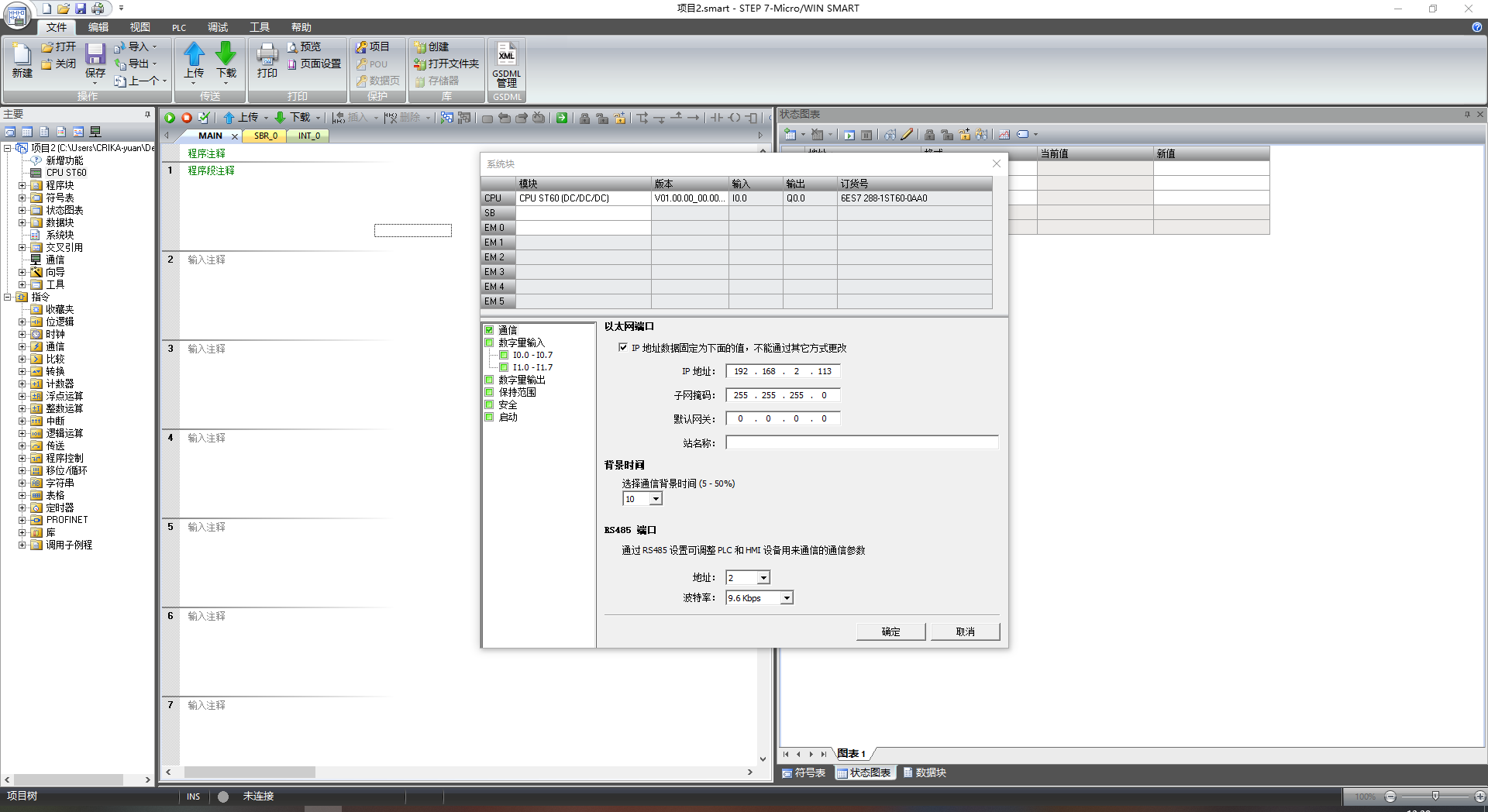This screenshot has height=812, width=1488.
Task: Click the red Stop PLC button
Action: point(187,118)
